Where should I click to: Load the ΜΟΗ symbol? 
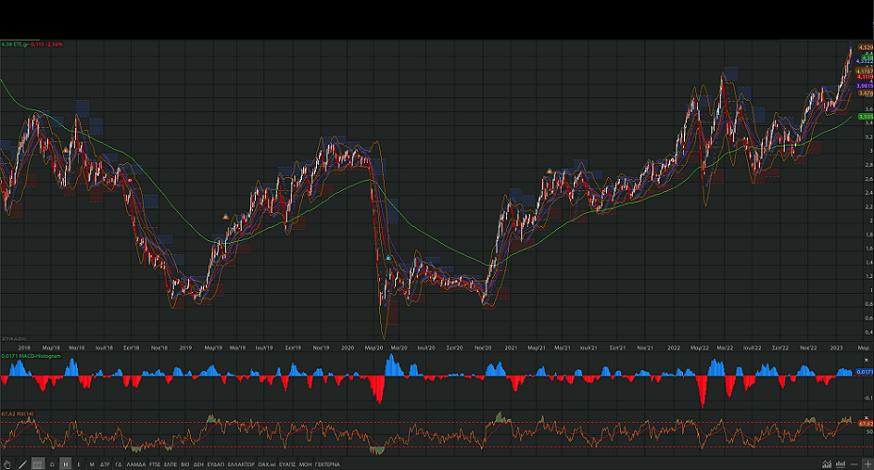click(305, 464)
